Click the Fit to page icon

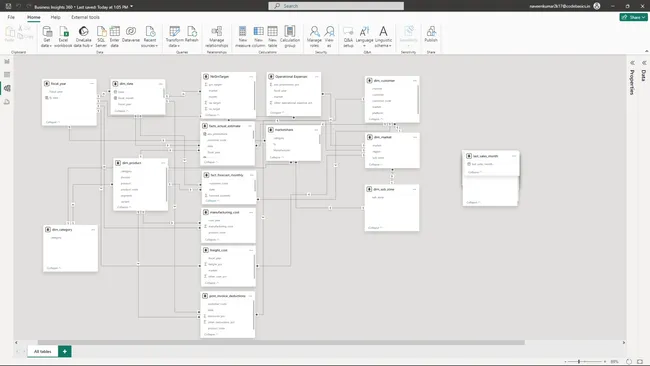(x=640, y=361)
